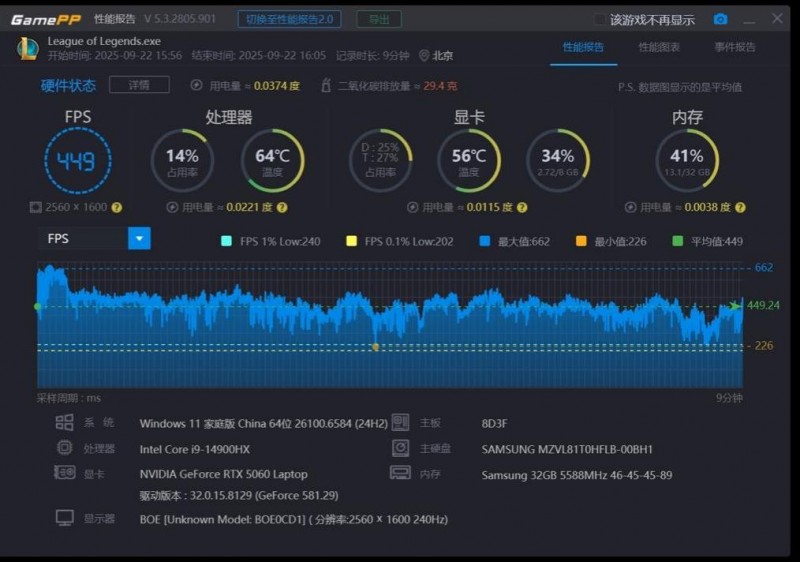Open the 事件报告 tab
Viewport: 800px width, 562px height.
735,47
